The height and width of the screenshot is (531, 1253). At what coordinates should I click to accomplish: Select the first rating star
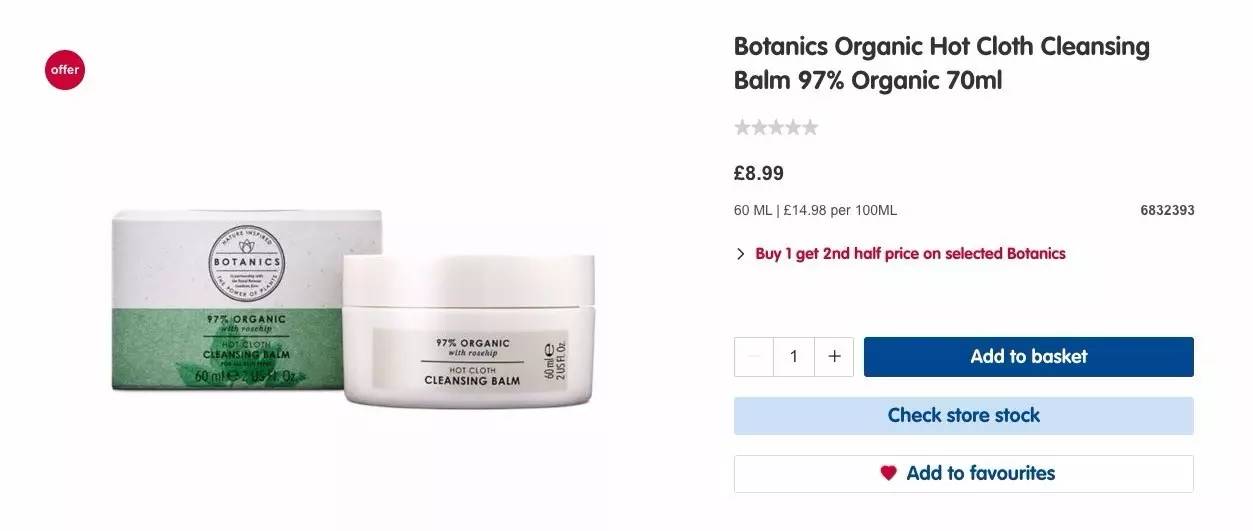coord(742,127)
